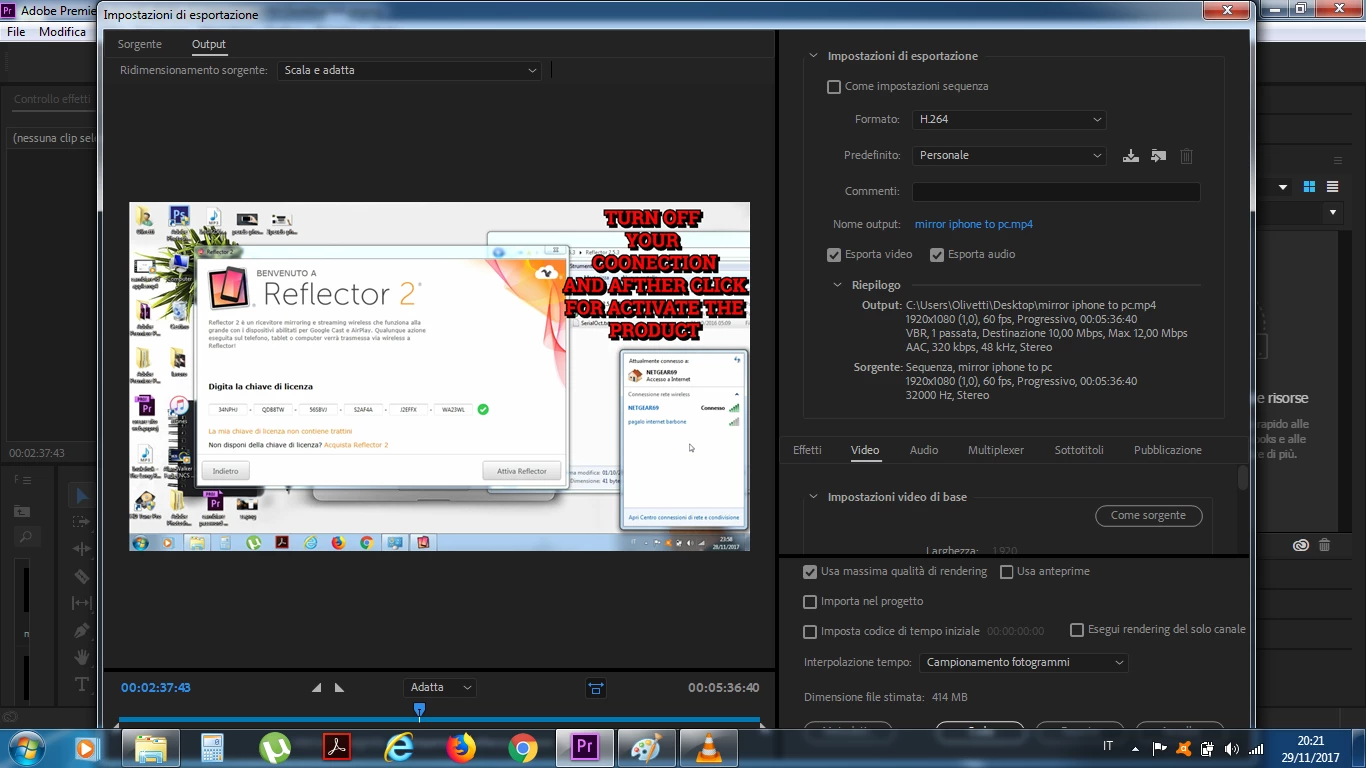Open the Formato H.264 dropdown
This screenshot has width=1366, height=768.
[x=1009, y=119]
